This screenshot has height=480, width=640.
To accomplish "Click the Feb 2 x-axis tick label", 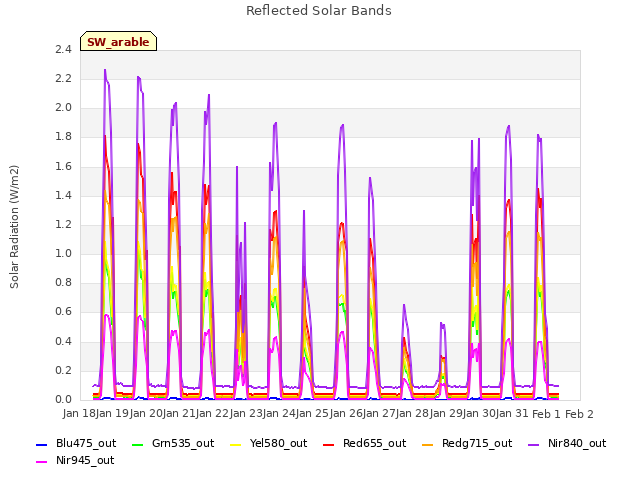I will [x=579, y=414].
